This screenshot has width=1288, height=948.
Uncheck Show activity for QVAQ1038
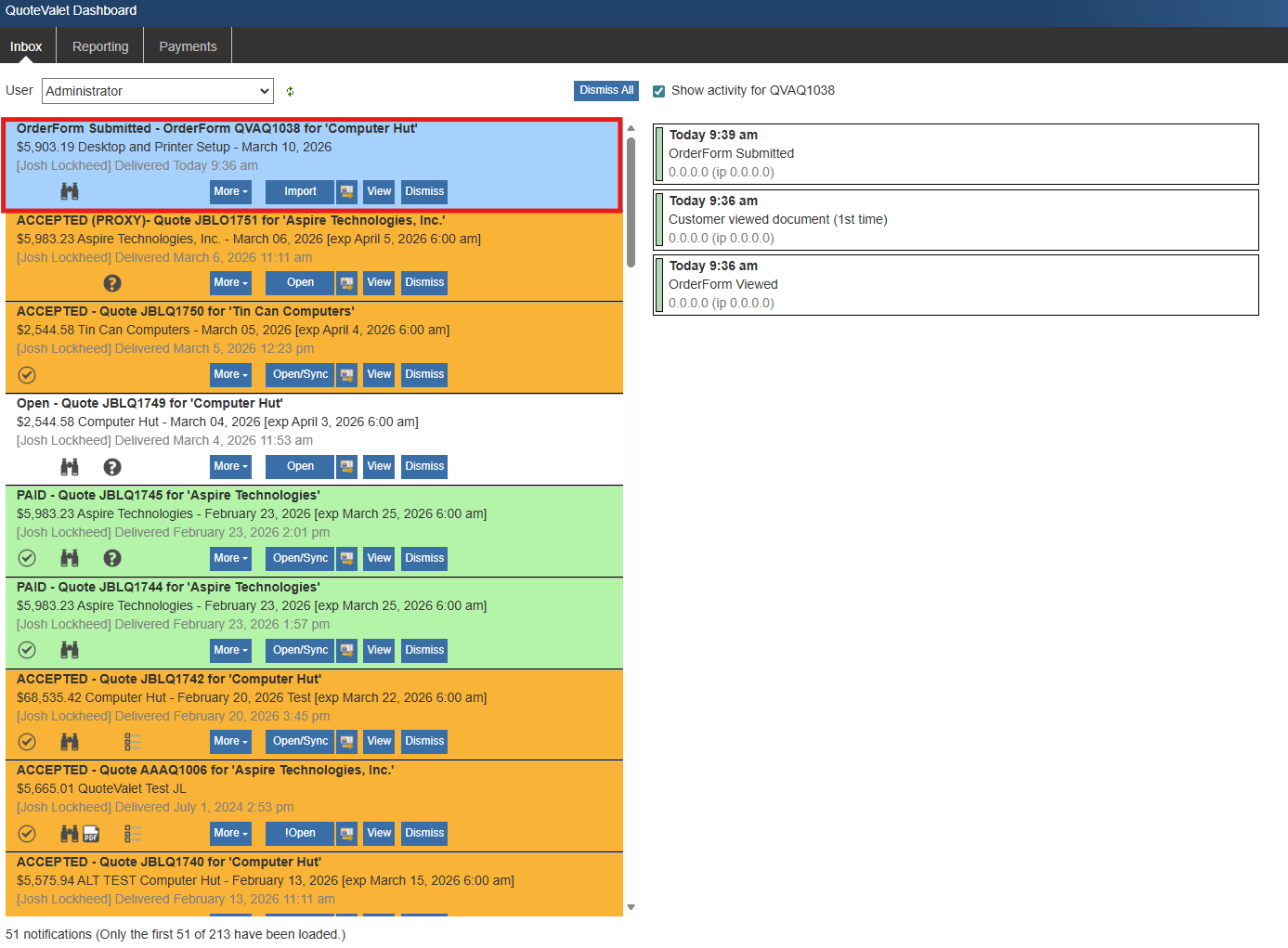click(658, 90)
